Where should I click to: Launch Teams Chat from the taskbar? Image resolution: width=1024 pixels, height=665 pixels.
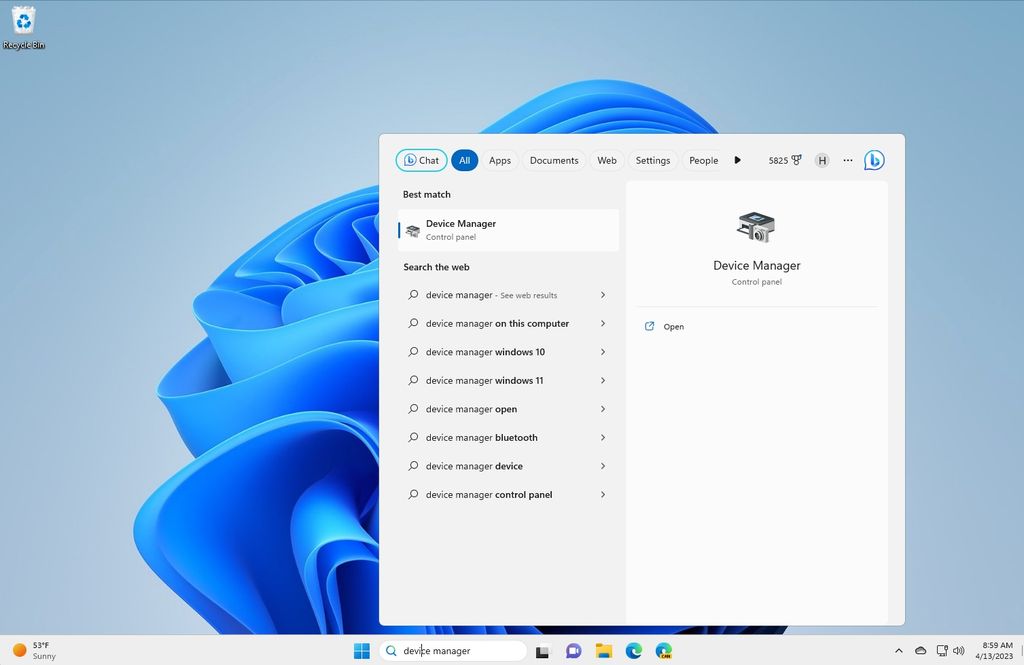click(573, 651)
